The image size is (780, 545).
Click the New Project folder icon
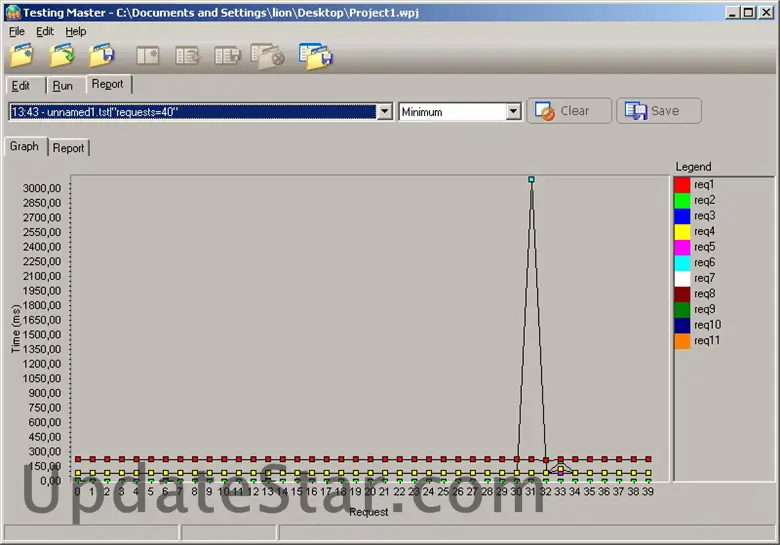point(22,56)
